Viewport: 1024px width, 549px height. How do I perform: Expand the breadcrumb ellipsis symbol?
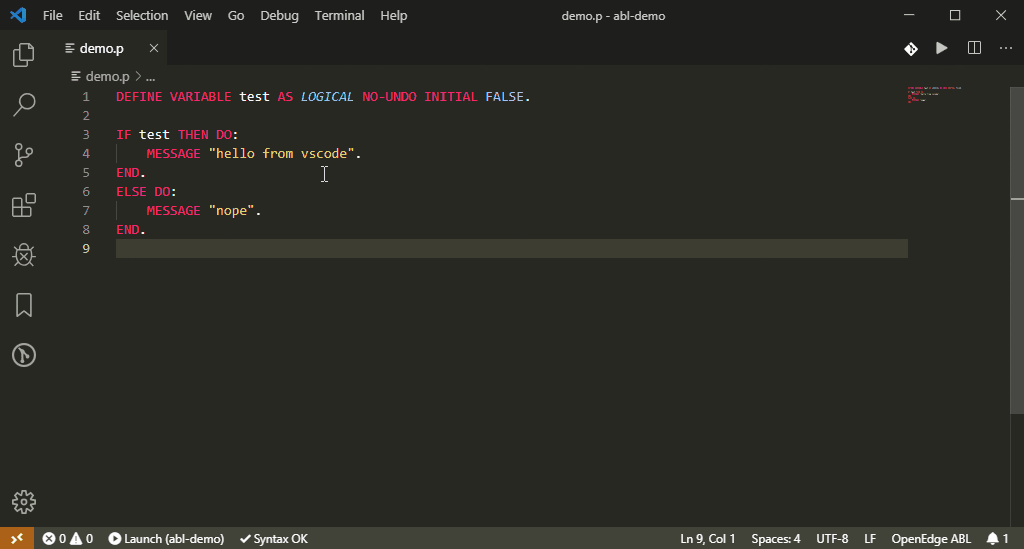150,77
